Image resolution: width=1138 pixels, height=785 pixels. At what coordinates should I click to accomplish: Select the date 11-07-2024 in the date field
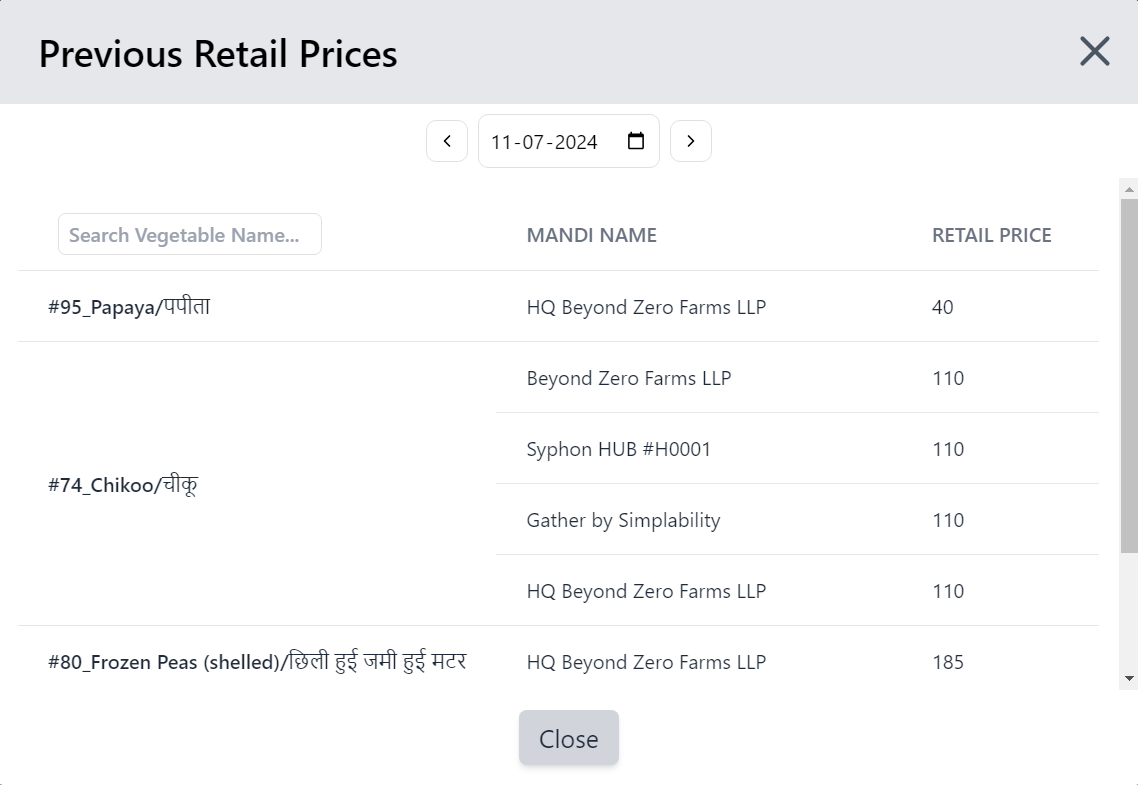coord(543,141)
